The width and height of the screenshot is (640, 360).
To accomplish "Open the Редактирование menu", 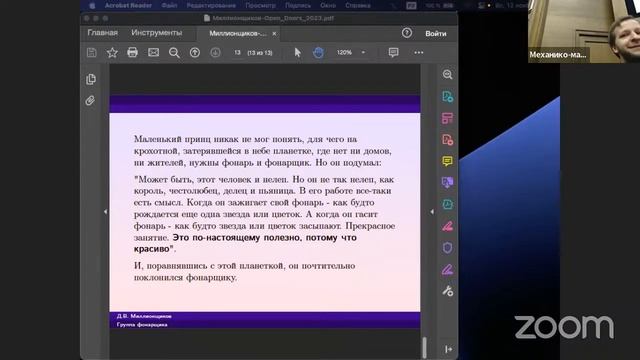I will pyautogui.click(x=211, y=5).
